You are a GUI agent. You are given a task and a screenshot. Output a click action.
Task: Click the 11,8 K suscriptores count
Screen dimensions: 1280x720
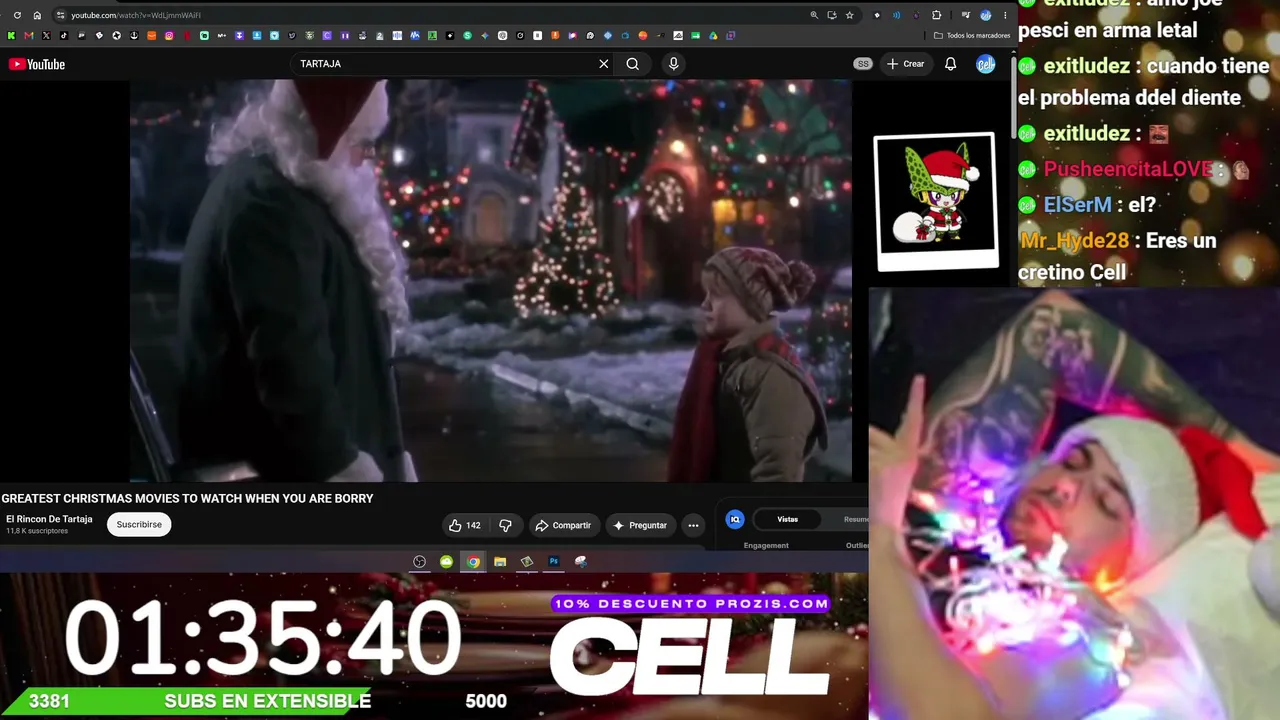tap(37, 531)
